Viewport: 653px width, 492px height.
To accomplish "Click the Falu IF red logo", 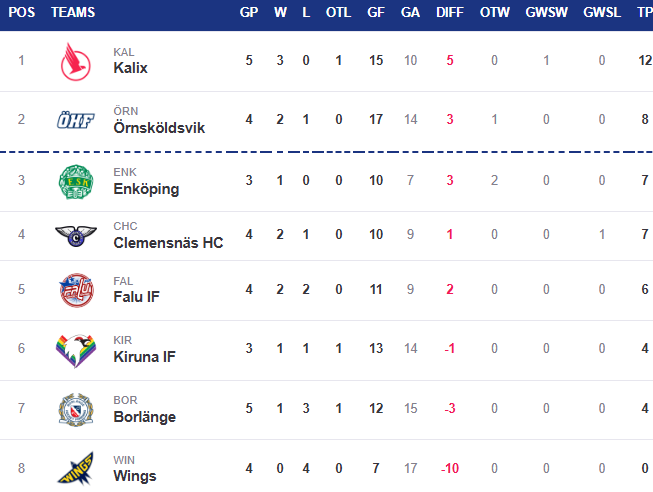I will coord(76,290).
